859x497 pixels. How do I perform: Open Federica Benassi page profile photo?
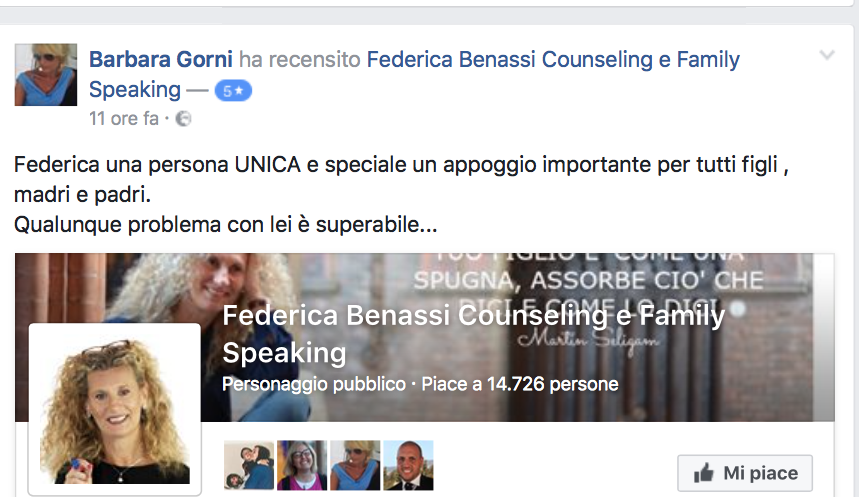click(x=114, y=409)
